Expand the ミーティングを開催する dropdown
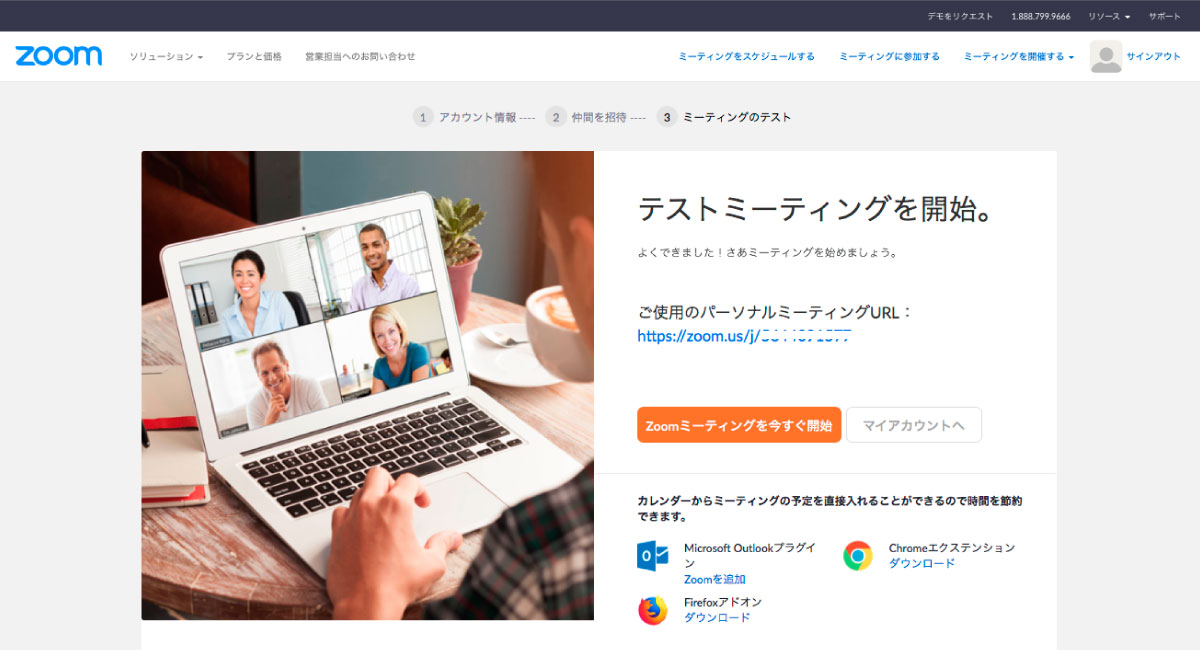Image resolution: width=1200 pixels, height=650 pixels. [x=1019, y=57]
